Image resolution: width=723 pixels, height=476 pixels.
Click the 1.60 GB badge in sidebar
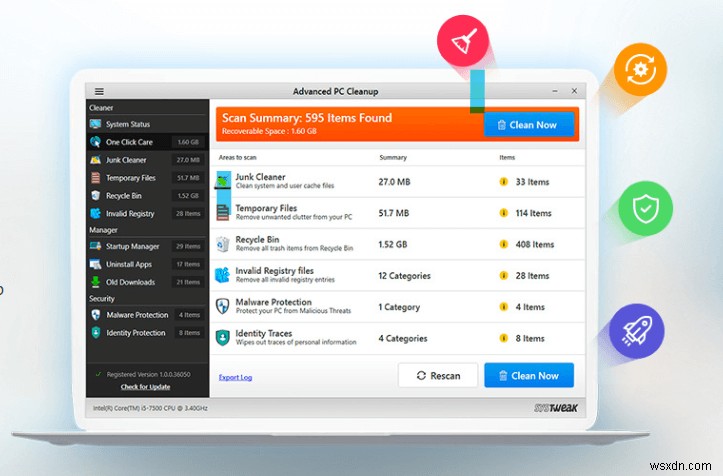pyautogui.click(x=188, y=142)
